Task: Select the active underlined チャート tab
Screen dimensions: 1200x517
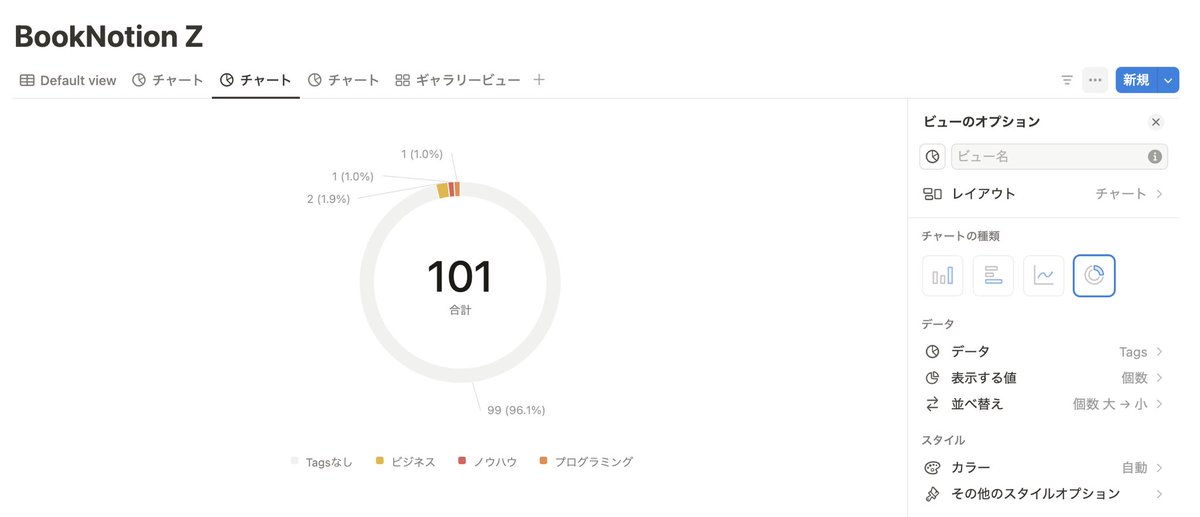Action: point(256,80)
